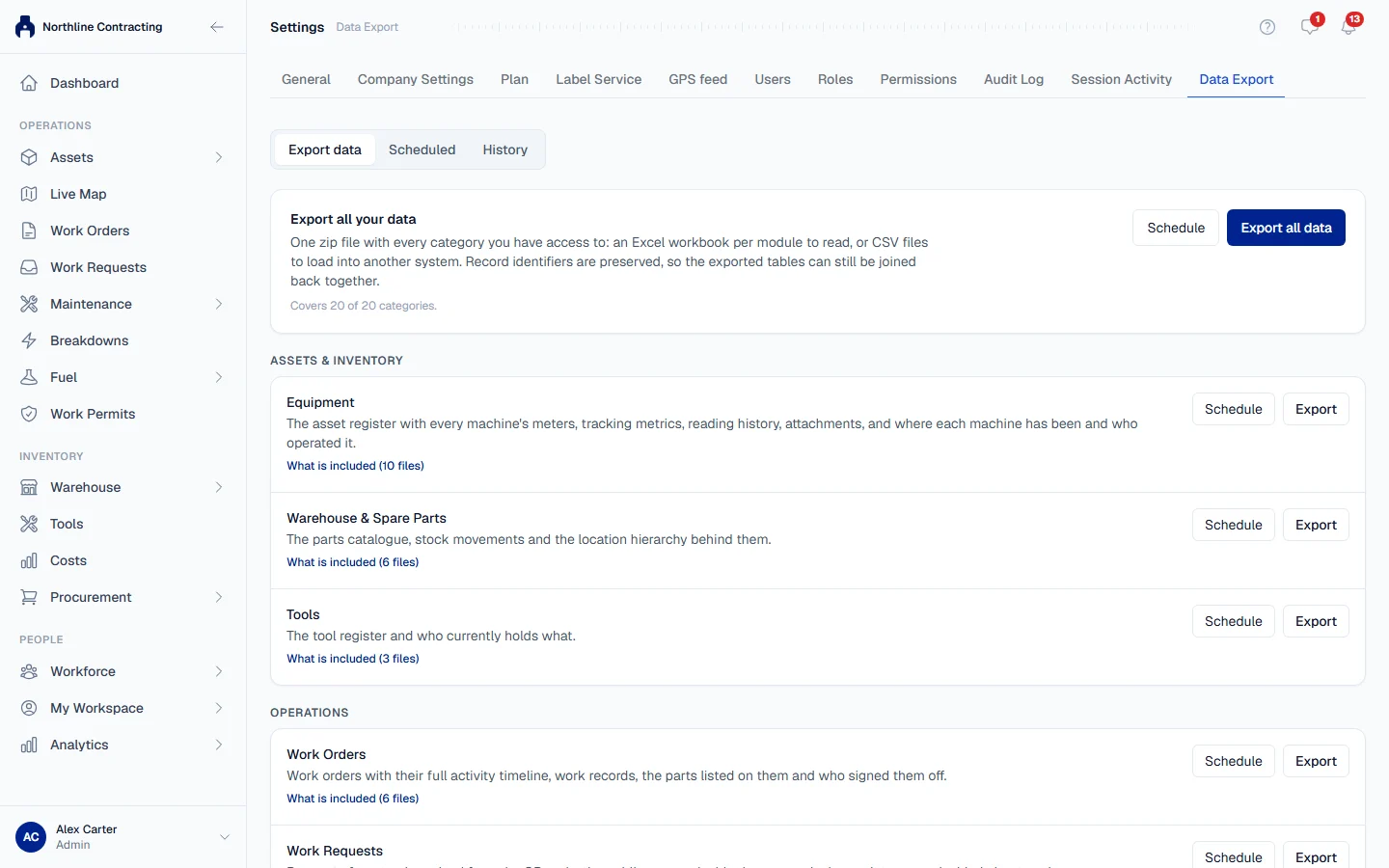Screen dimensions: 1389x868
Task: Click the Fuel sidebar icon
Action: [29, 377]
